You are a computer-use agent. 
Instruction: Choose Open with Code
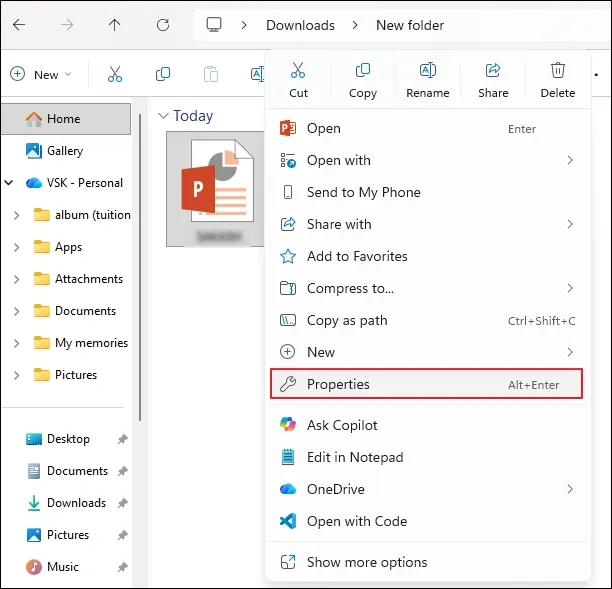tap(427, 521)
